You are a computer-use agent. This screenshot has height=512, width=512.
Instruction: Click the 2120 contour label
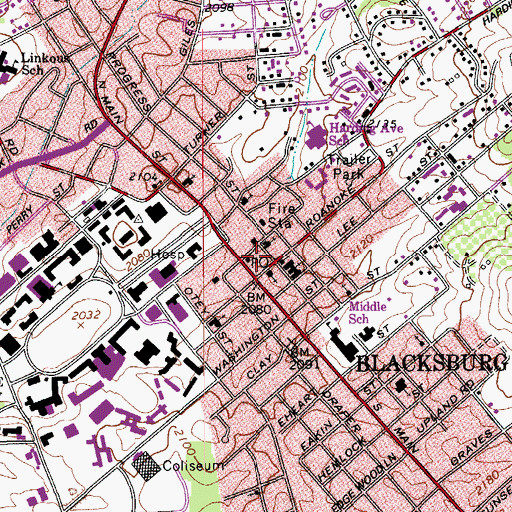[x=362, y=246]
